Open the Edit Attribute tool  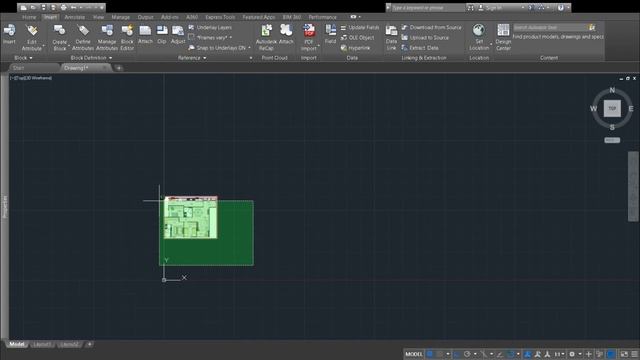pos(31,38)
